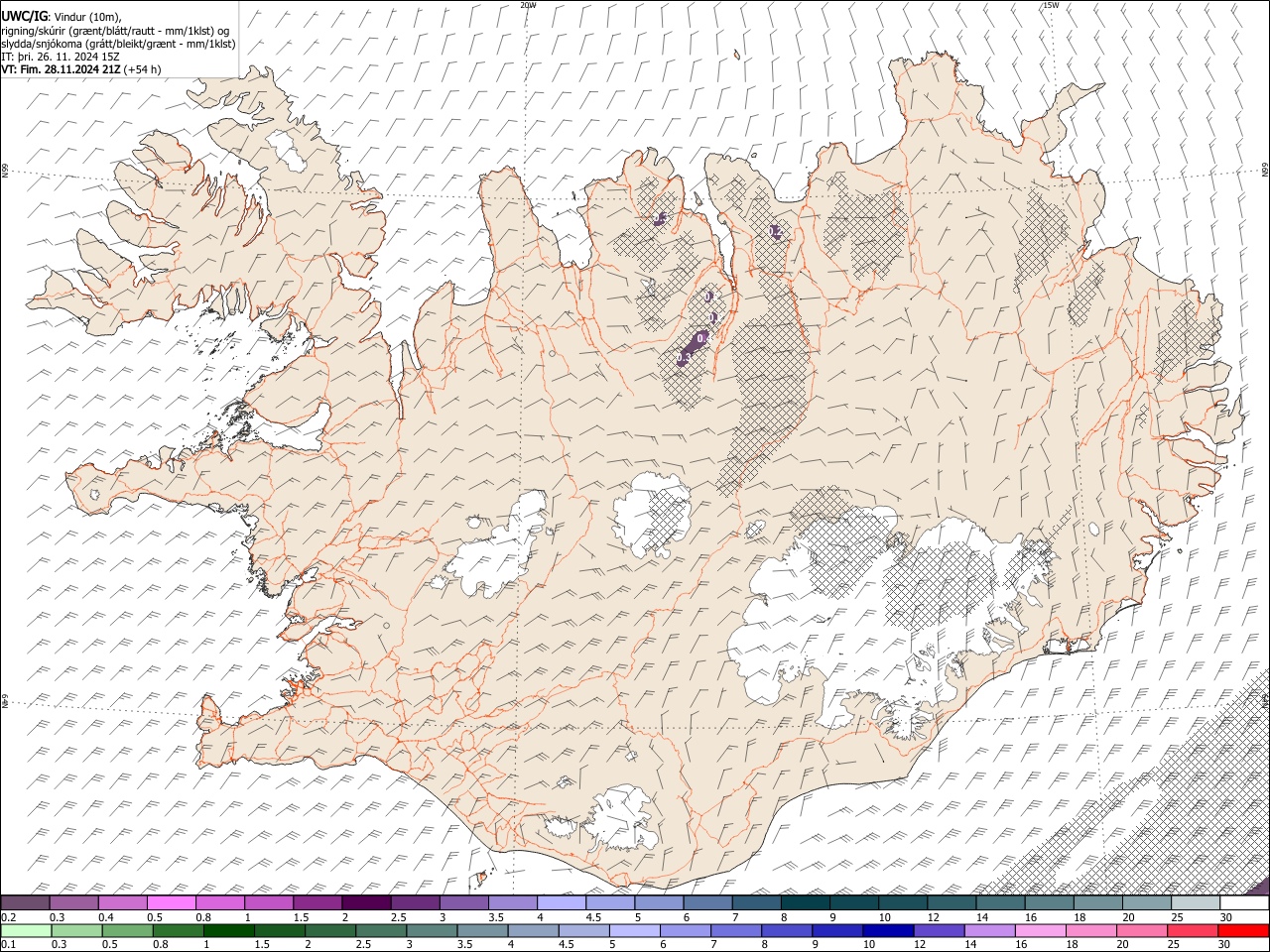Click the 'UWC/IG' bold title text
1270x952 pixels.
[25, 15]
